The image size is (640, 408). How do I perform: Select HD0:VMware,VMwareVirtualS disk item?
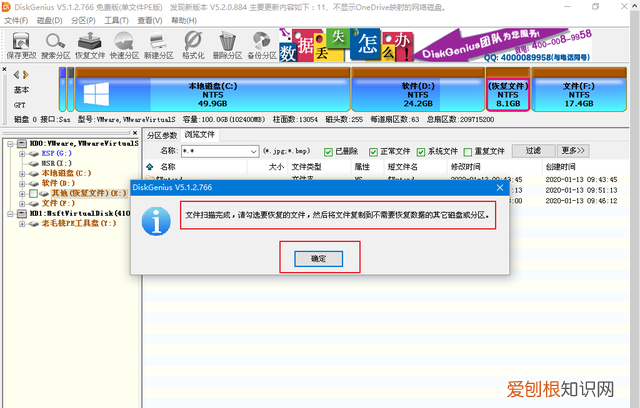click(84, 143)
